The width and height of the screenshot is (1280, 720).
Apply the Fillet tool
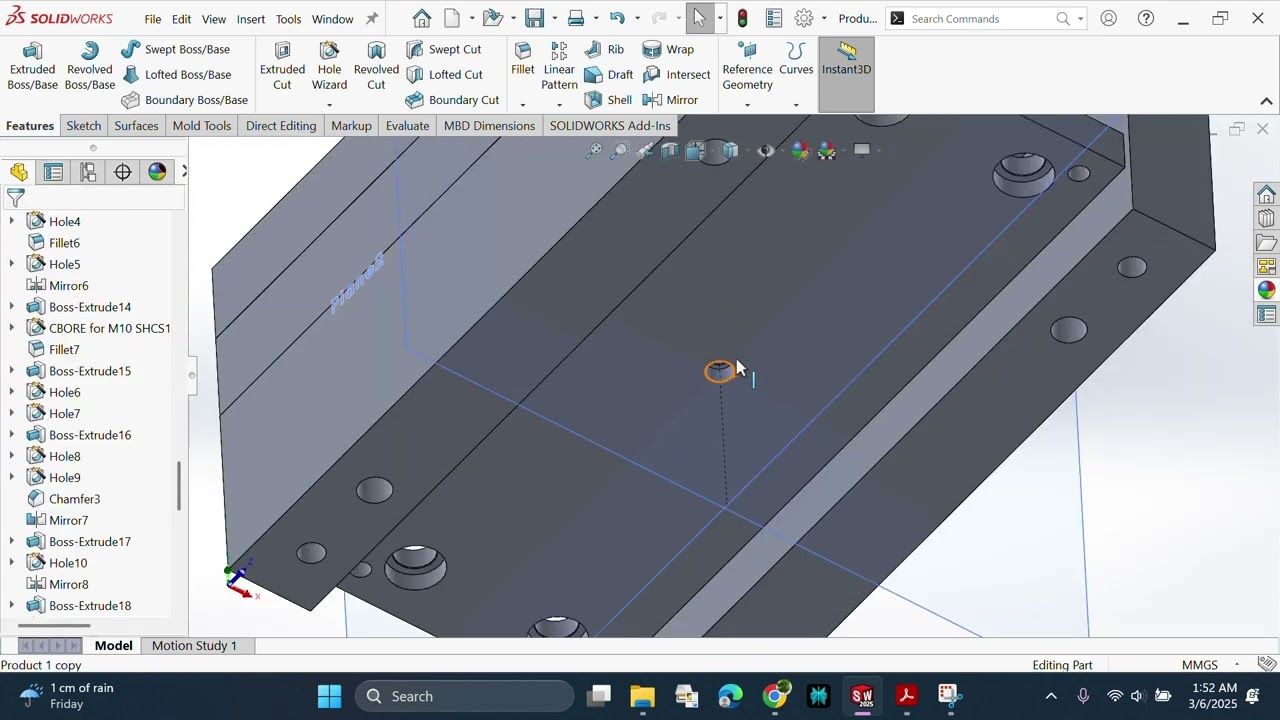pos(522,60)
